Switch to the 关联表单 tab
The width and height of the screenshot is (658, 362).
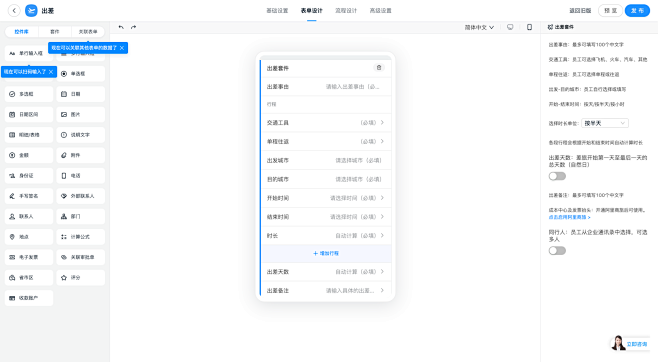coord(88,31)
